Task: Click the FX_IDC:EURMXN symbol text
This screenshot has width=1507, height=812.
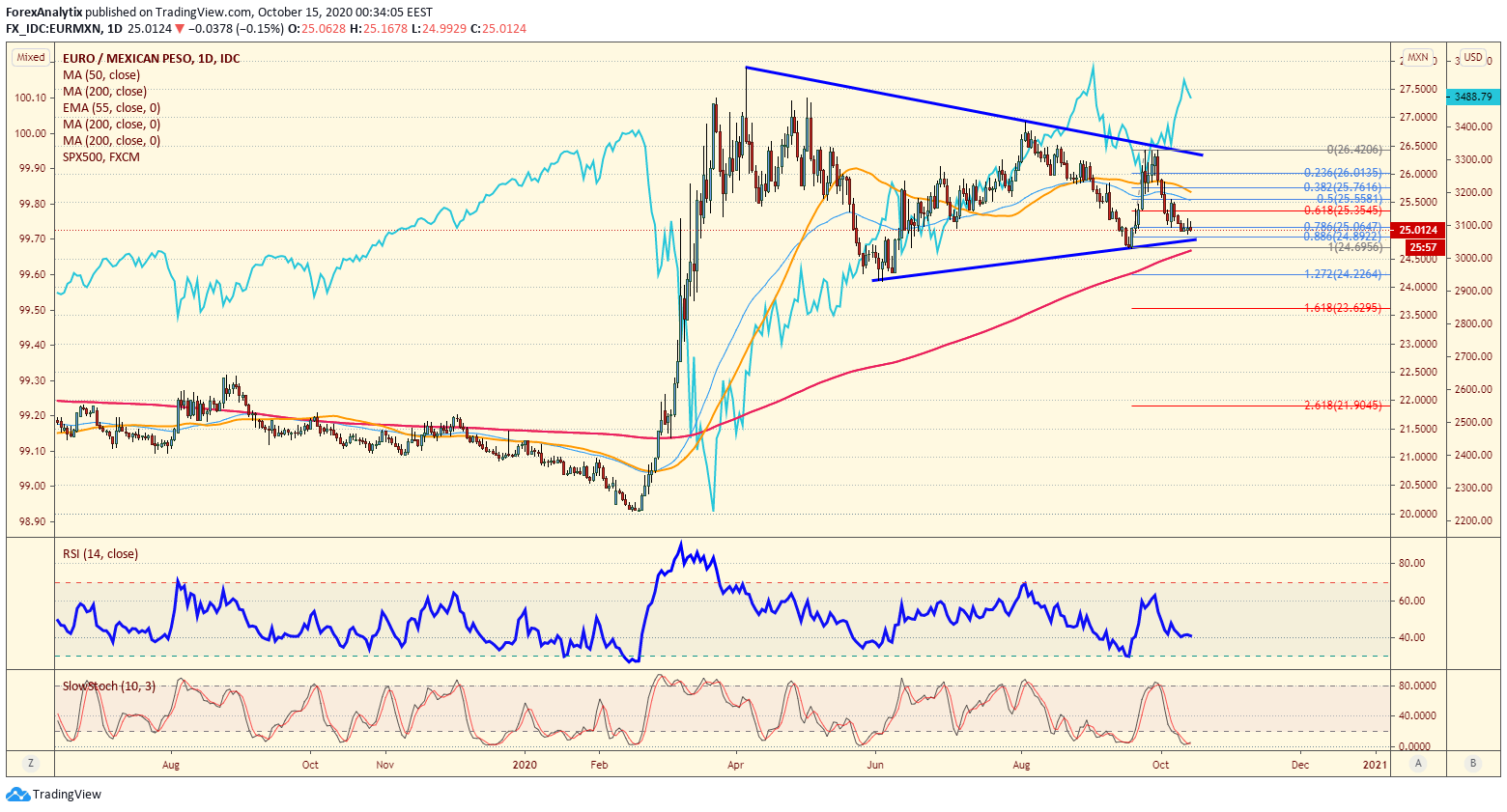Action: click(x=52, y=29)
